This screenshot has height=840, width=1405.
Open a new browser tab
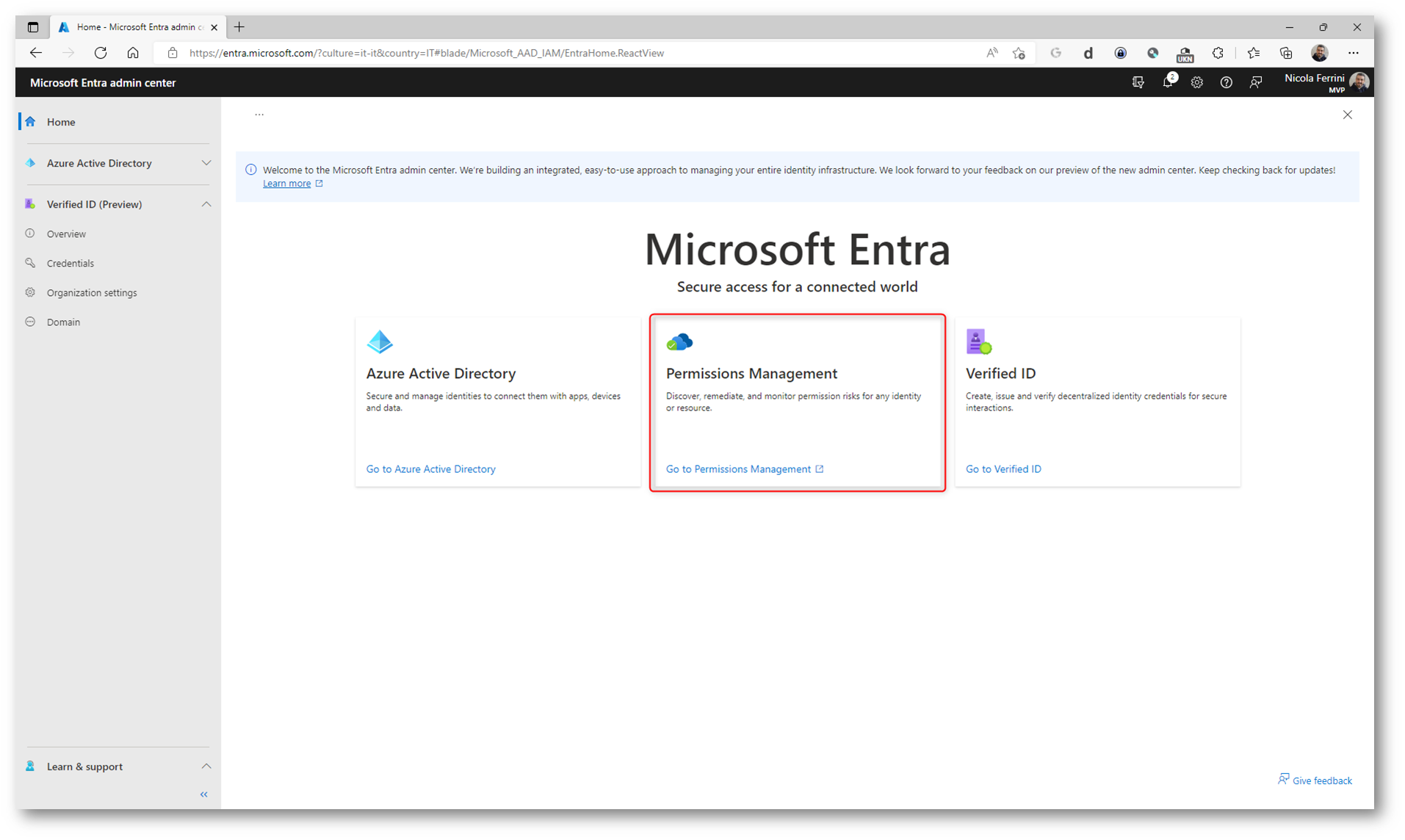point(239,27)
